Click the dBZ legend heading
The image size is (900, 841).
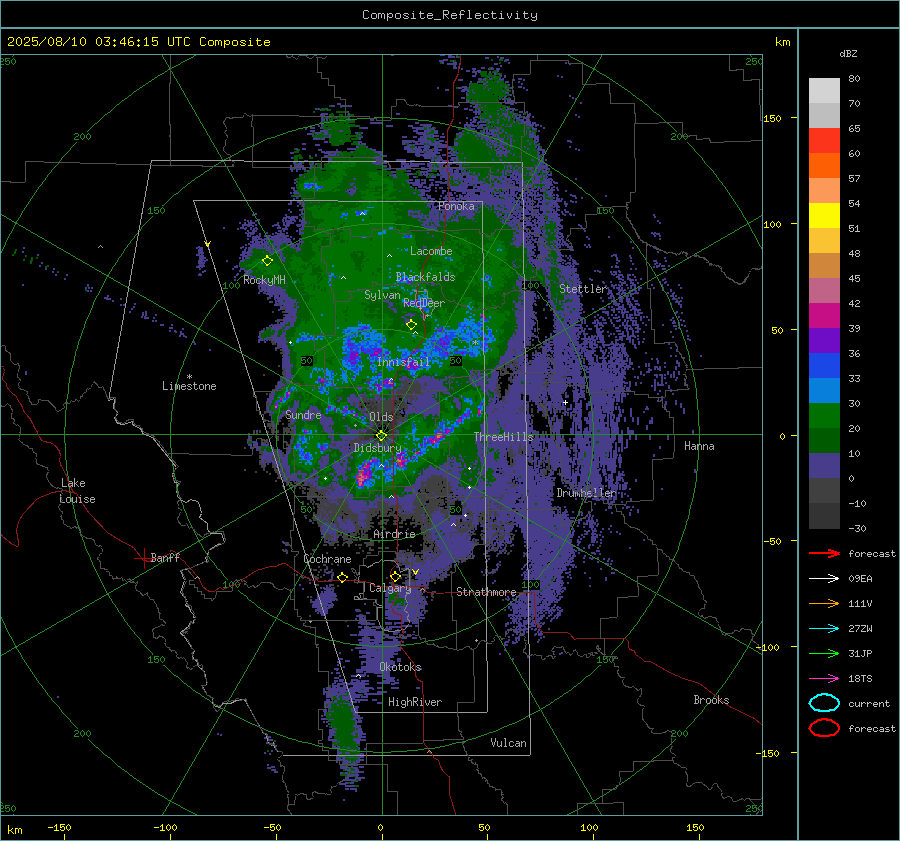(x=848, y=53)
